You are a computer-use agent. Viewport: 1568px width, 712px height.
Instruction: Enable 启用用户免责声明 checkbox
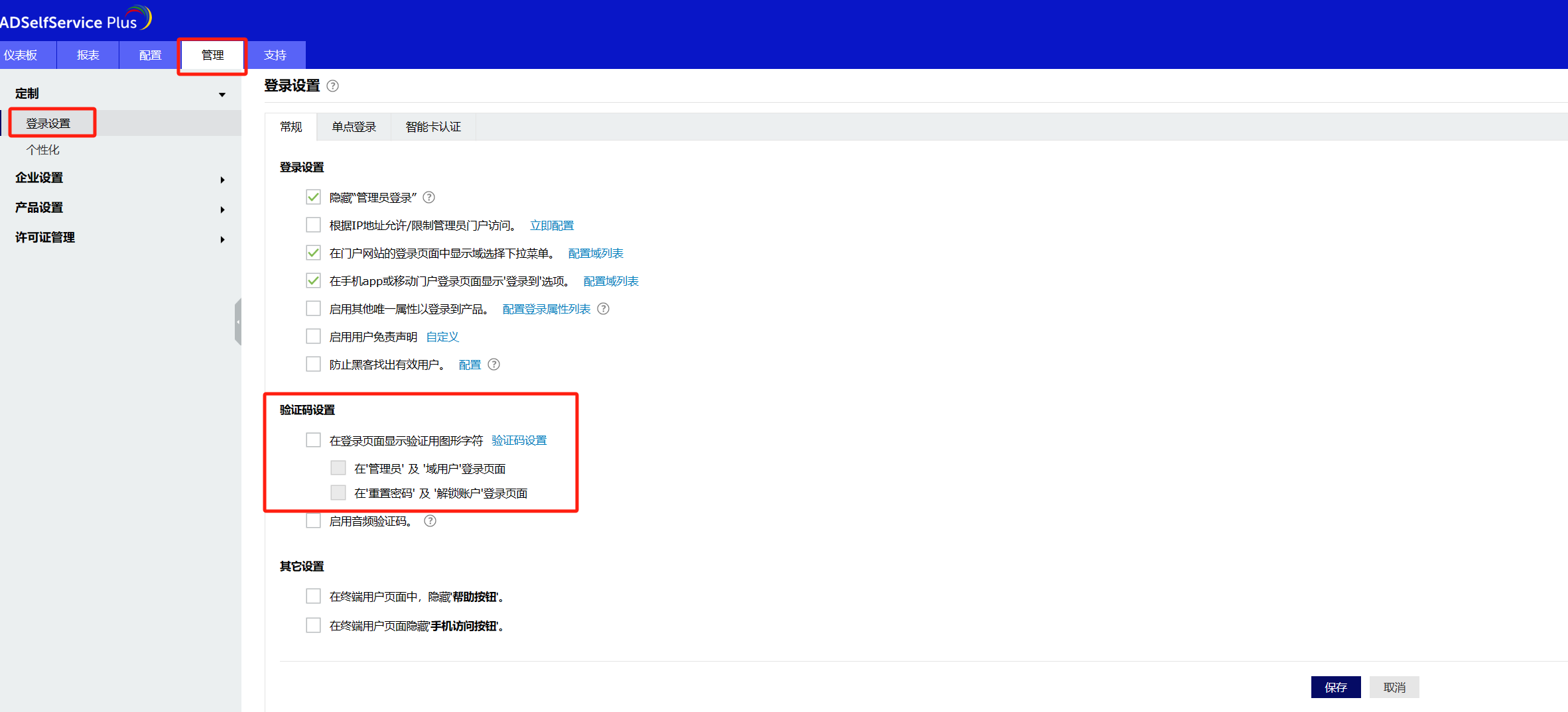(x=313, y=337)
